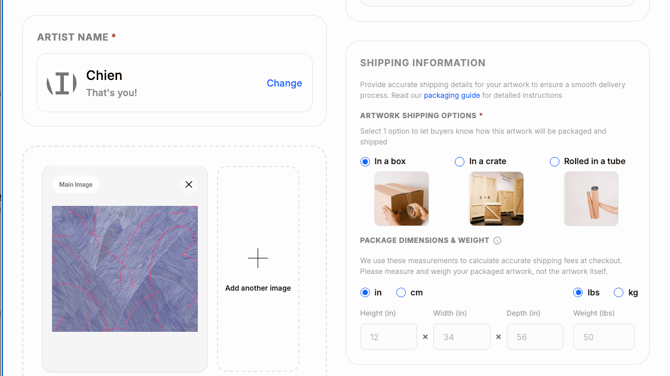The width and height of the screenshot is (670, 376).
Task: Focus the Depth (in) field
Action: pos(535,337)
